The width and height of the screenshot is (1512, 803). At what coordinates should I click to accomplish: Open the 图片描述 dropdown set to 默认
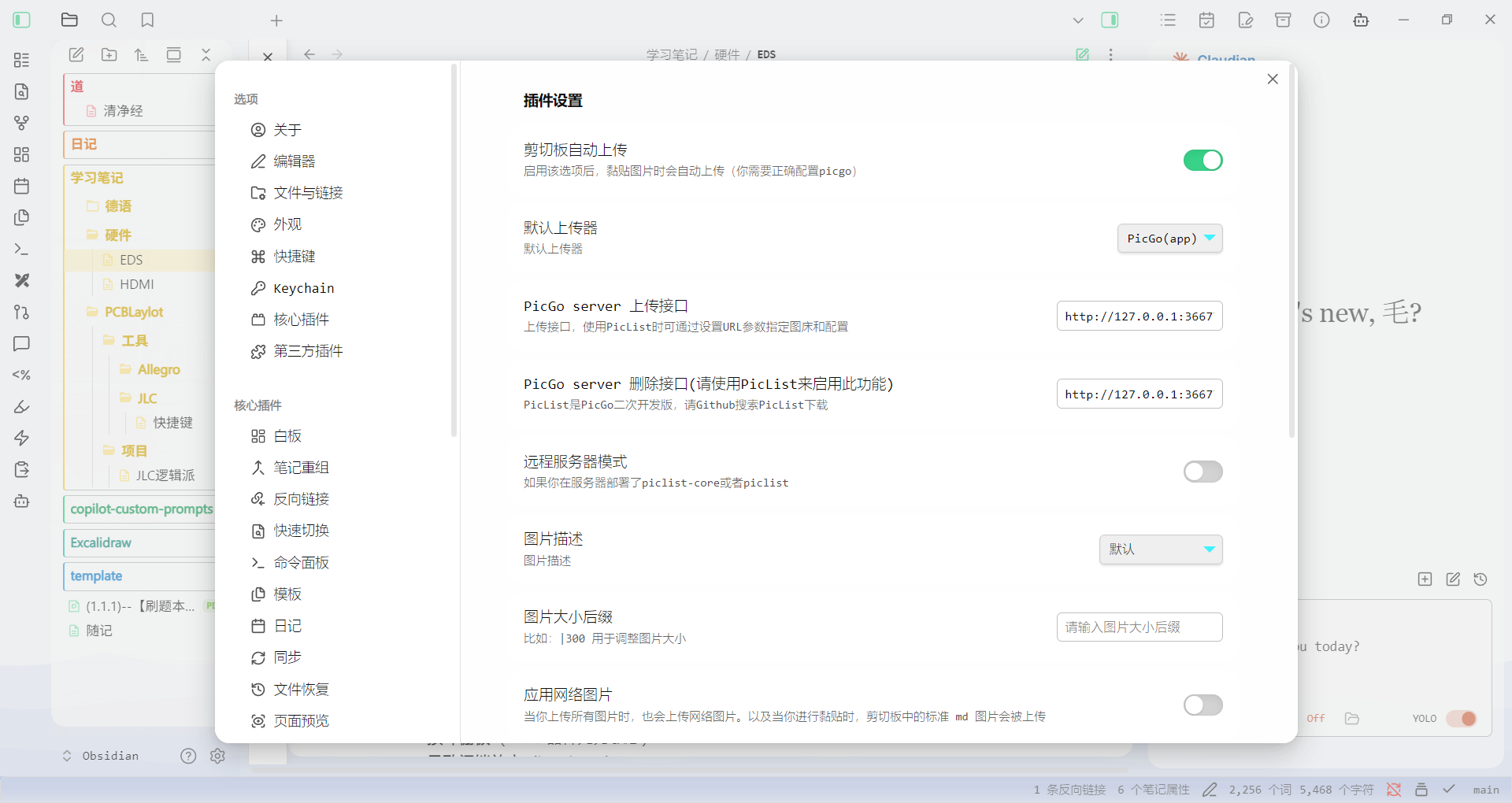(1160, 550)
